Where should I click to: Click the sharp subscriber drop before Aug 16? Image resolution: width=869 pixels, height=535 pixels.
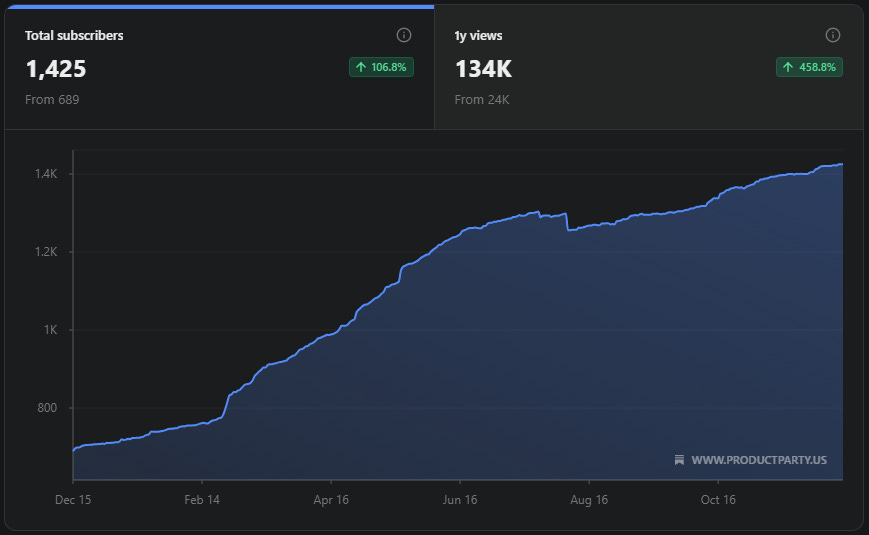pos(567,222)
